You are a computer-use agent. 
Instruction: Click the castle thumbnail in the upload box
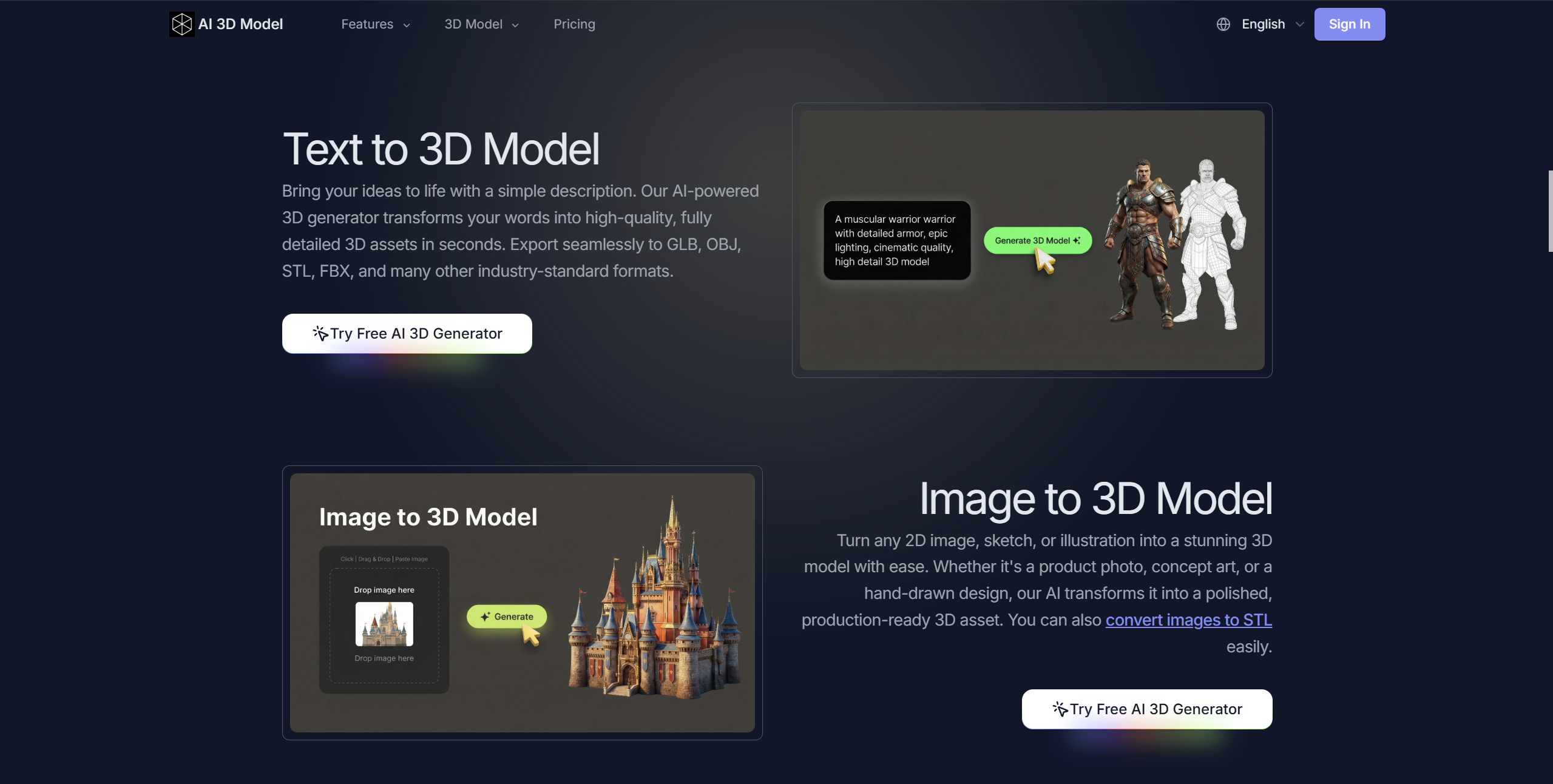coord(384,624)
